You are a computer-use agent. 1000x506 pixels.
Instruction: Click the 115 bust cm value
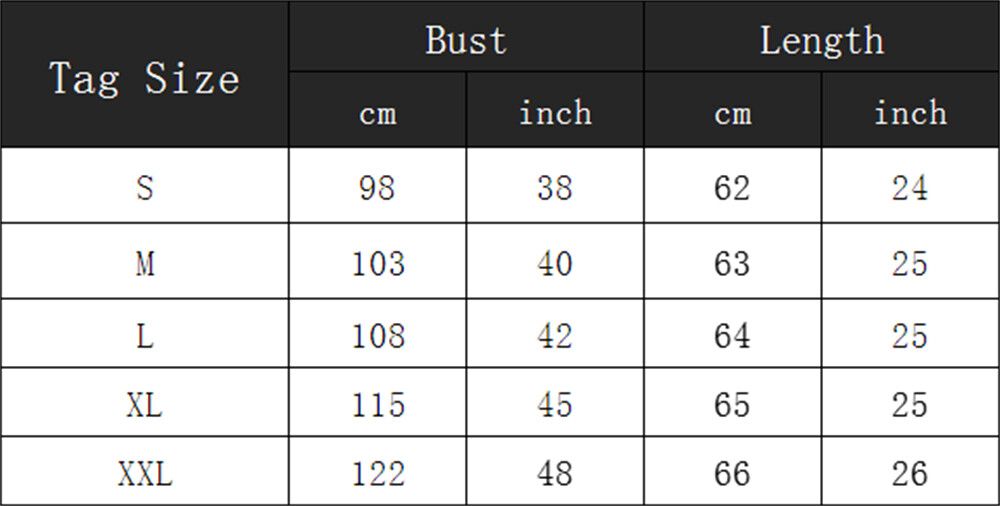click(378, 403)
